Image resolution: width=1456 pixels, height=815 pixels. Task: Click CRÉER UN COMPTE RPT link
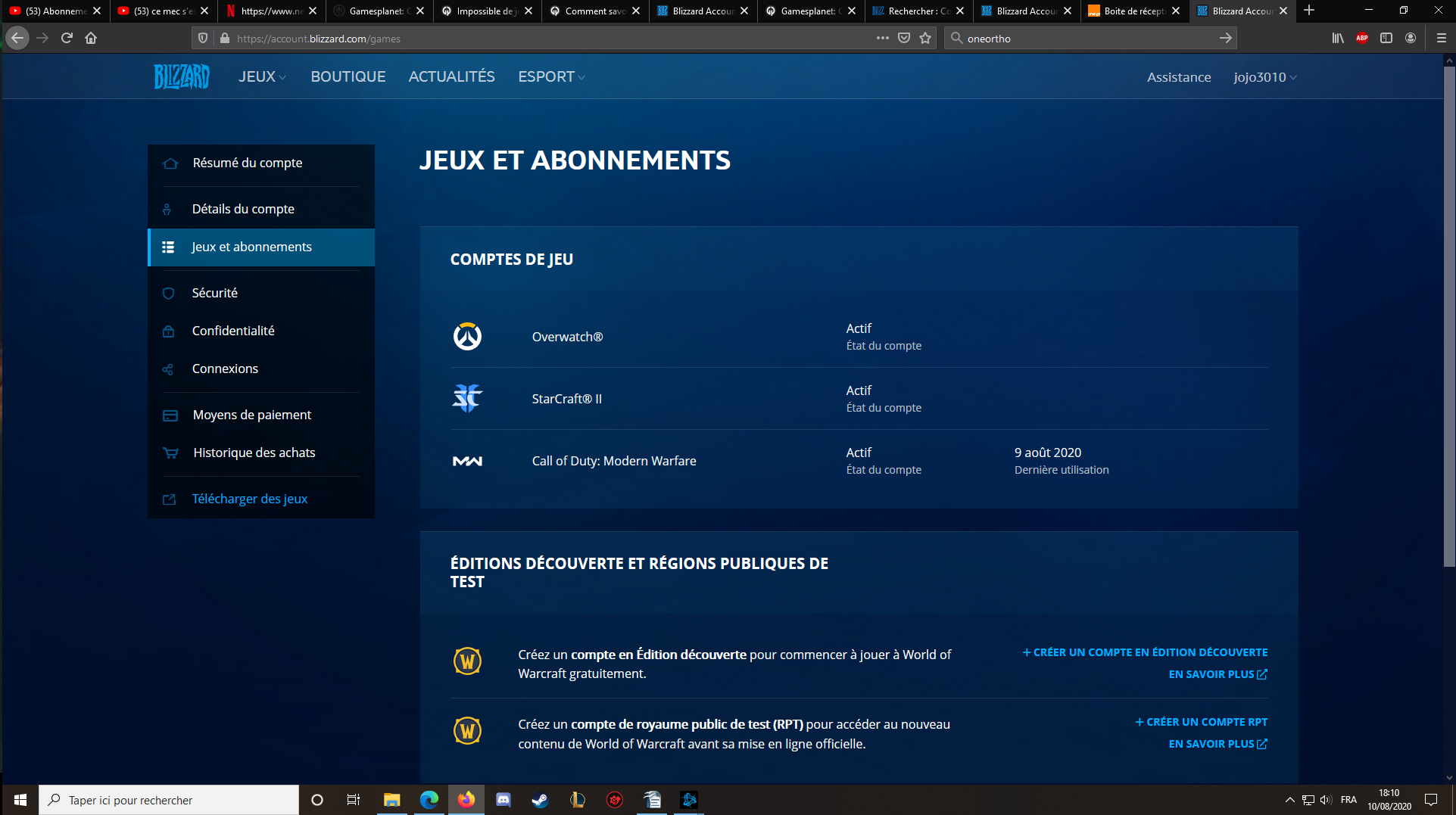[1202, 722]
